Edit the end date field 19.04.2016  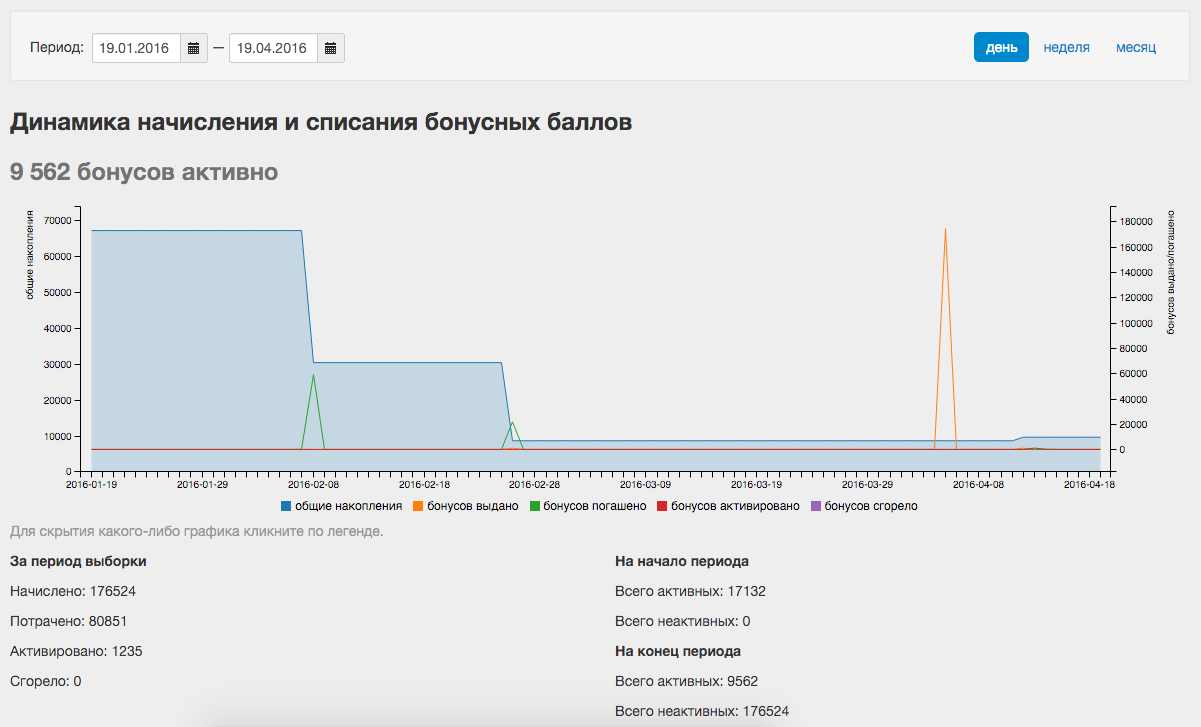[x=274, y=48]
